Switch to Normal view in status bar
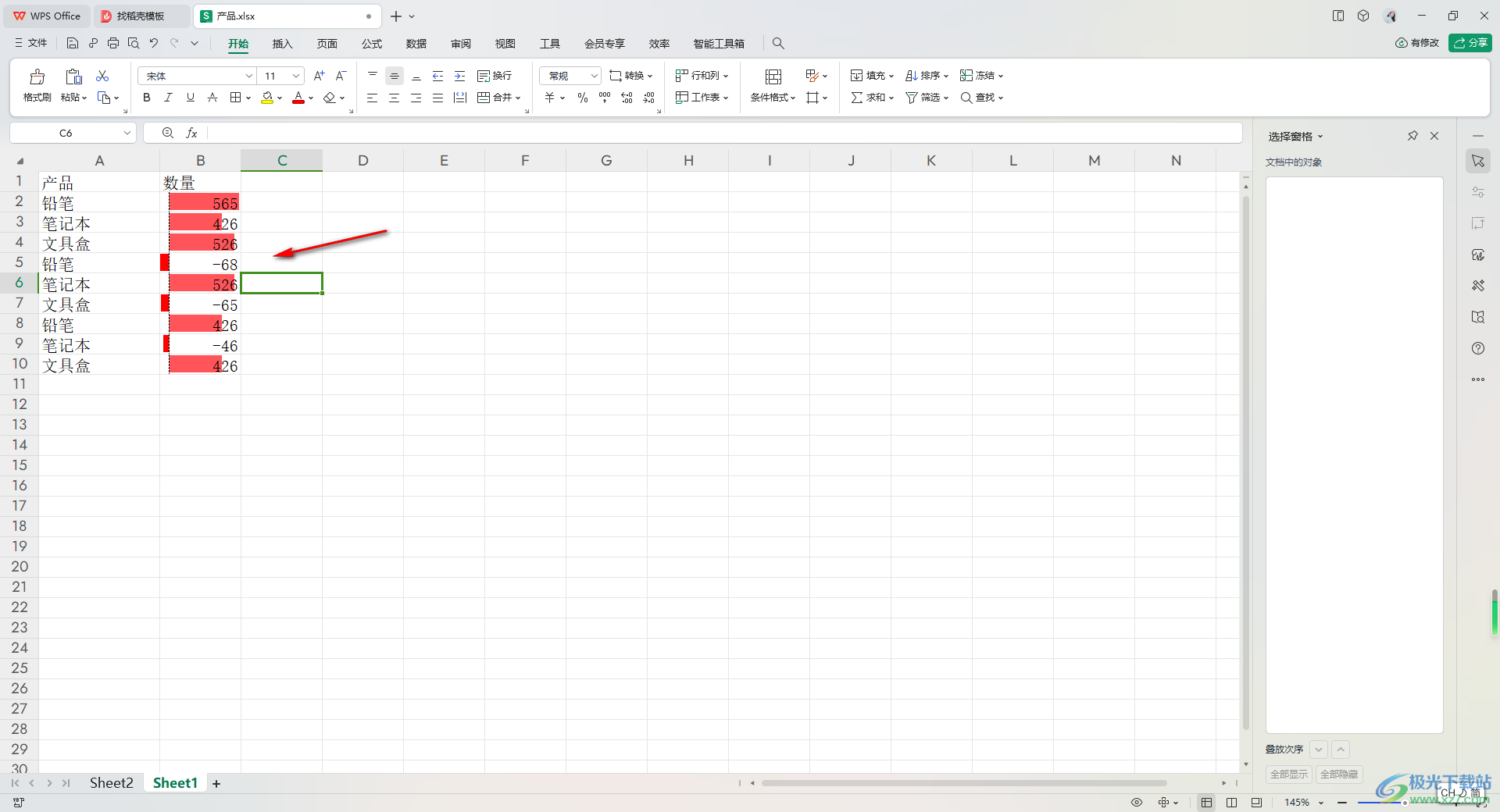The height and width of the screenshot is (812, 1500). coord(1207,803)
